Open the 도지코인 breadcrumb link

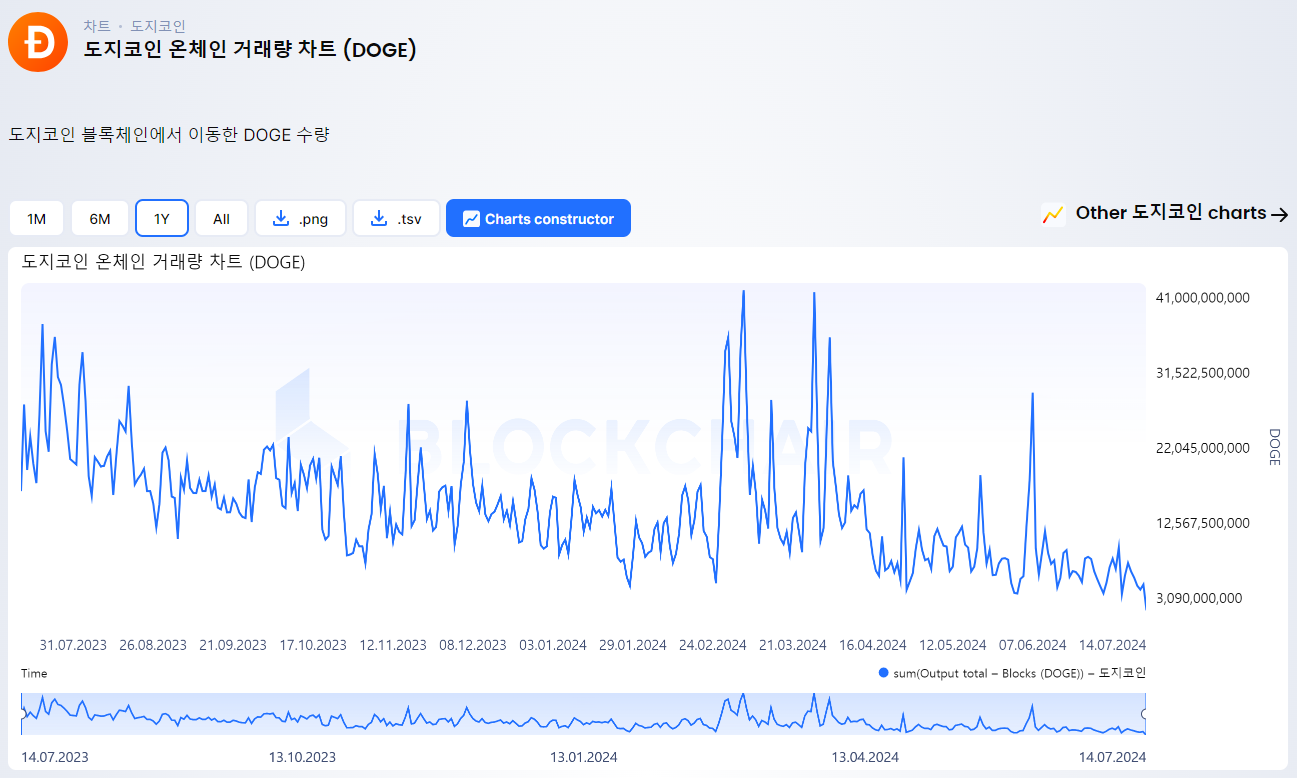(158, 26)
